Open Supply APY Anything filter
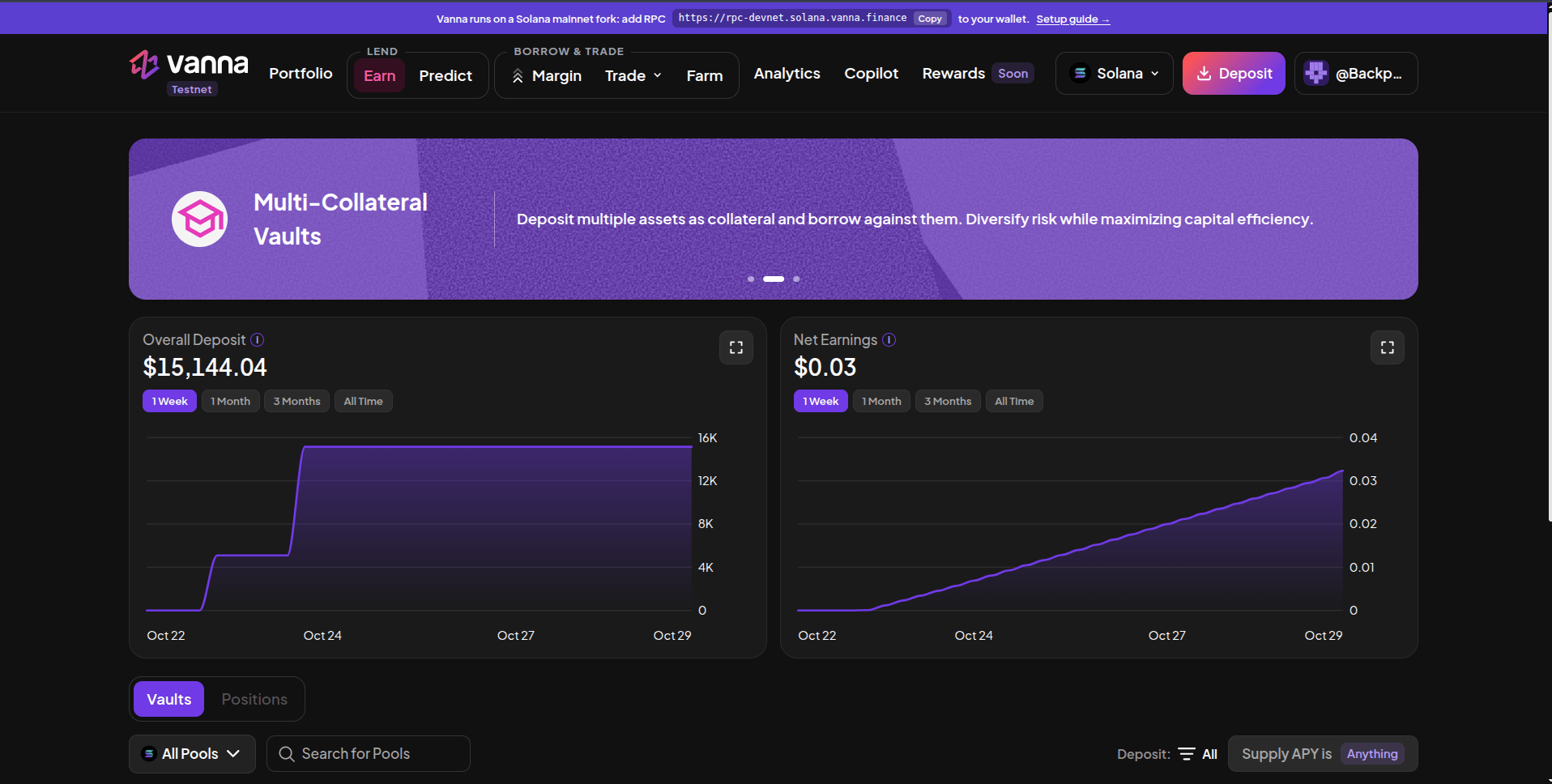 [x=1323, y=754]
